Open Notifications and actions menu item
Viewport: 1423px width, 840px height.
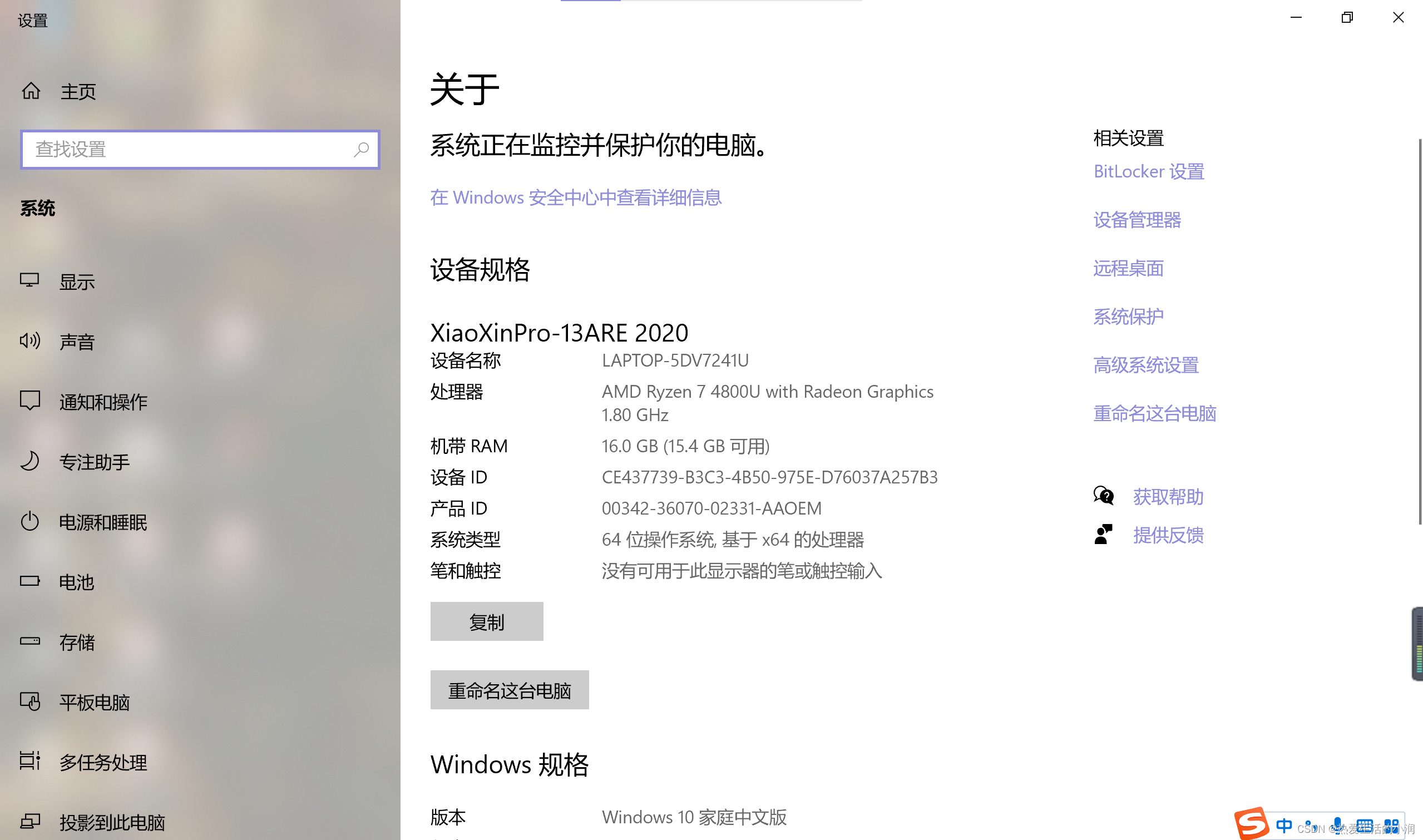coord(103,402)
